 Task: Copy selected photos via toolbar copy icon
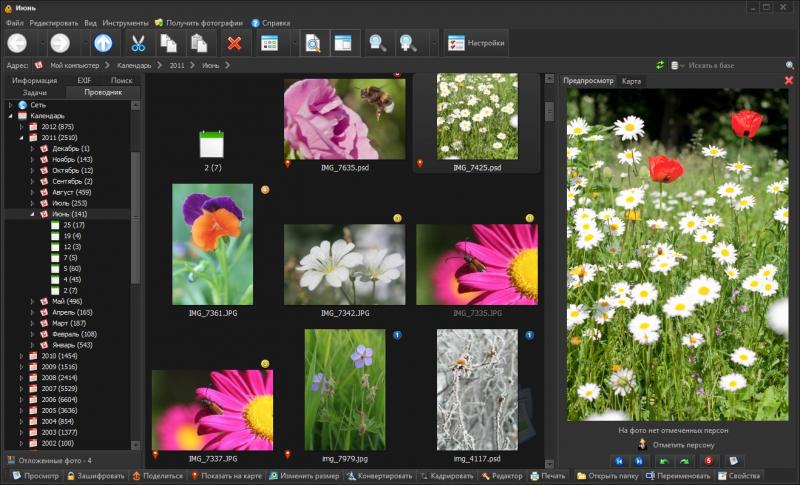coord(168,43)
